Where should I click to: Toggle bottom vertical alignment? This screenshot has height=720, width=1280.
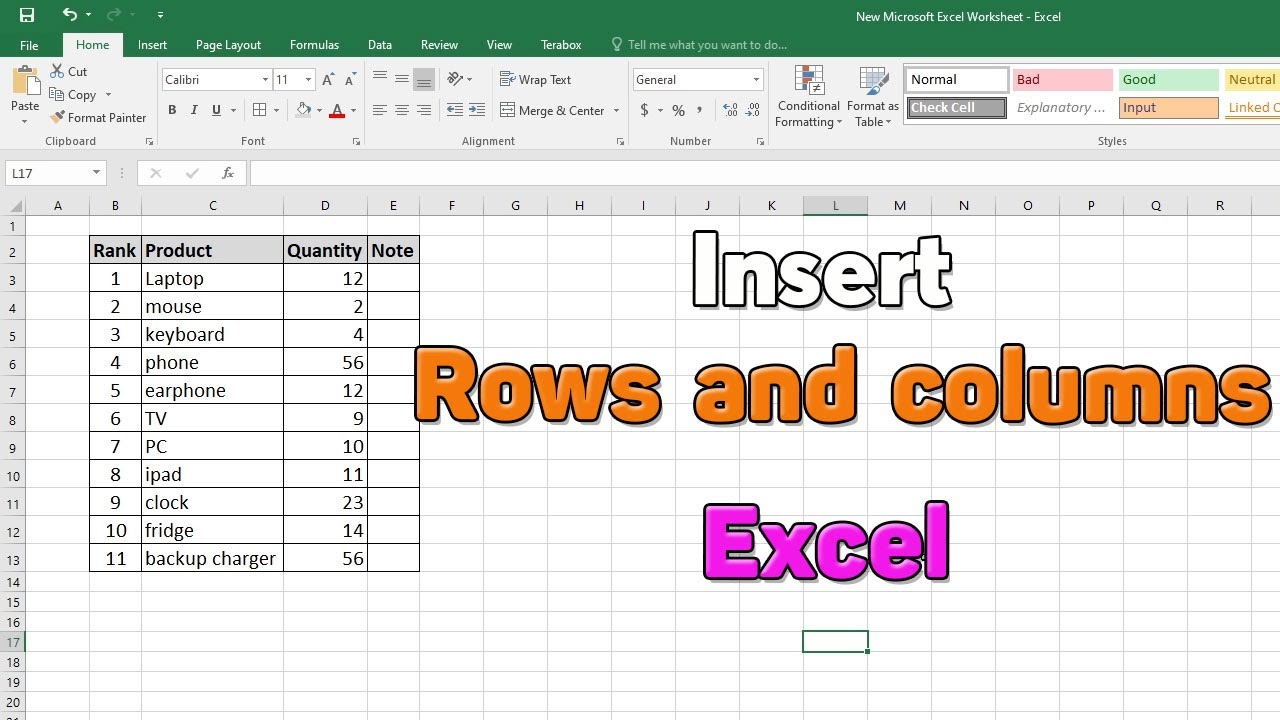point(424,79)
